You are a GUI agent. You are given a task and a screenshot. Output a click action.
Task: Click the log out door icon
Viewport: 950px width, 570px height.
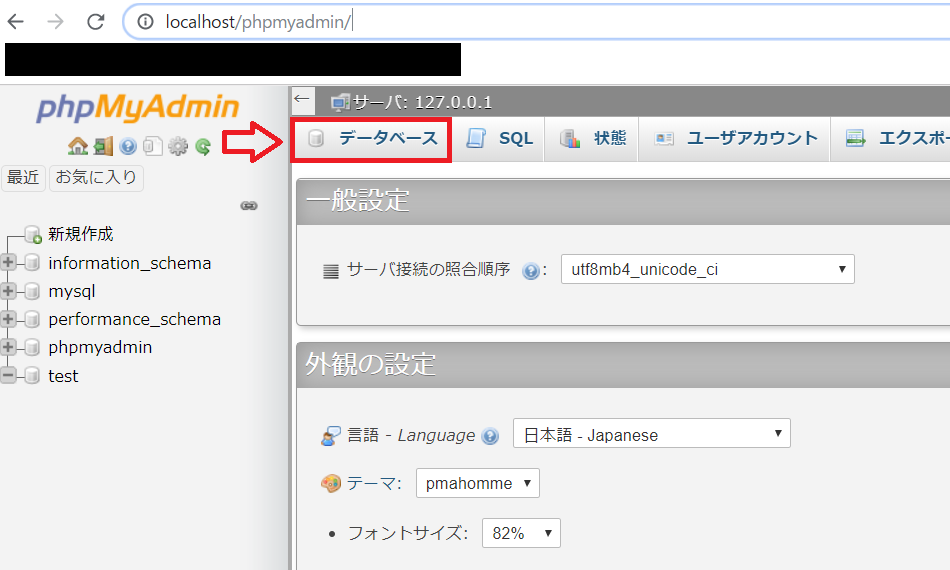click(x=103, y=146)
